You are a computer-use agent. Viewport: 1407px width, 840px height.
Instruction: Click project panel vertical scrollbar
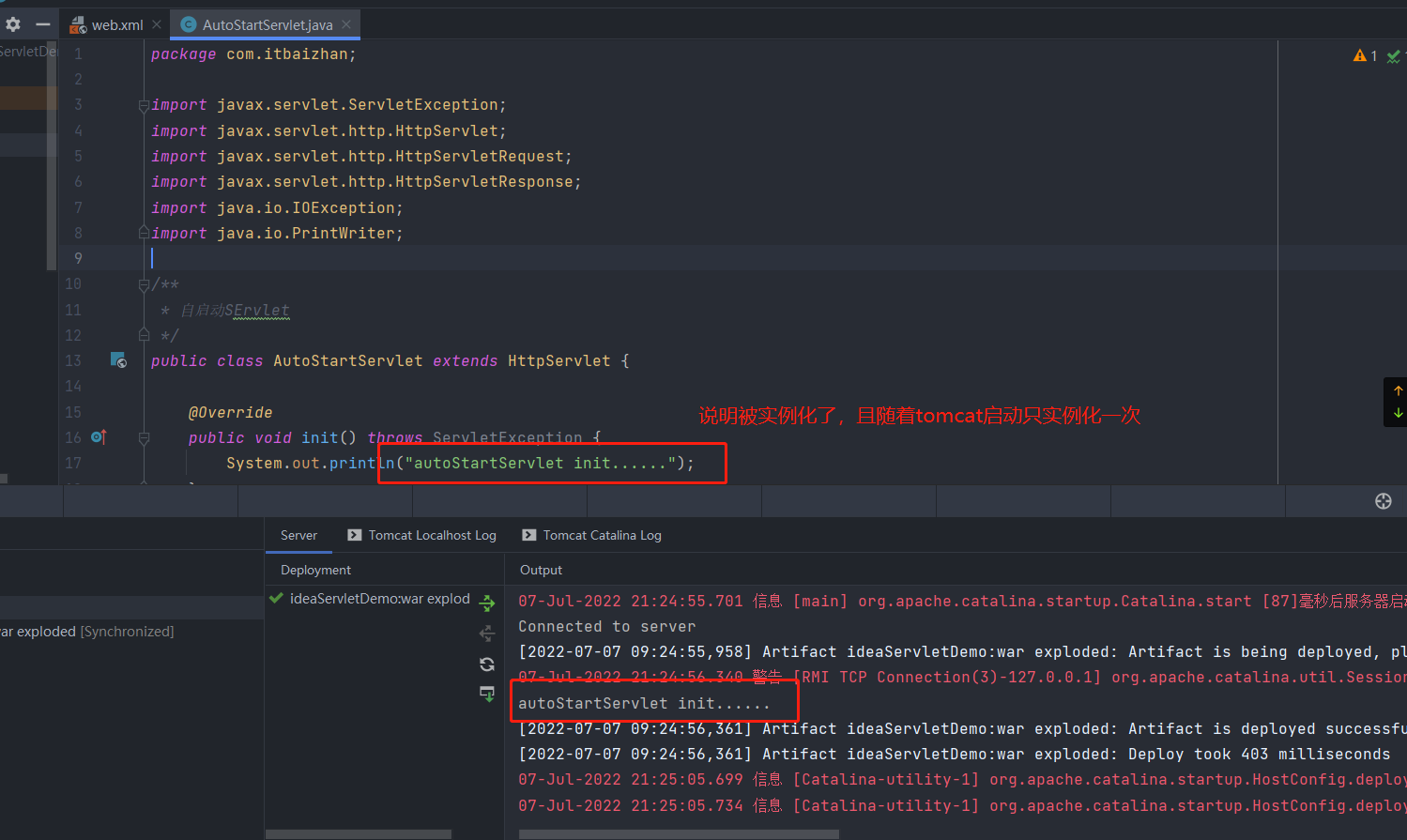pos(52,155)
